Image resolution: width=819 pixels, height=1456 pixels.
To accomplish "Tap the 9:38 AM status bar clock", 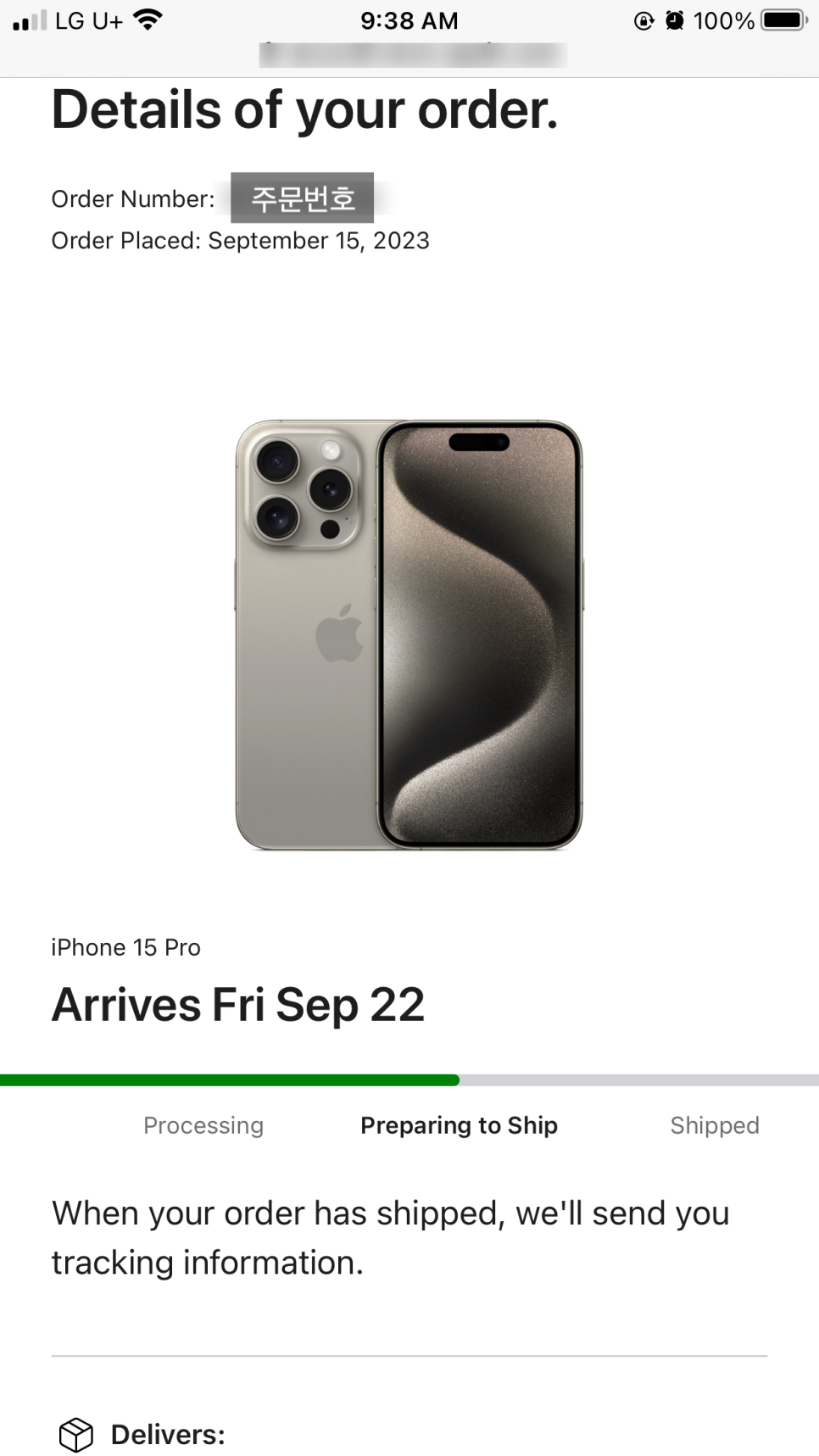I will coord(409,20).
